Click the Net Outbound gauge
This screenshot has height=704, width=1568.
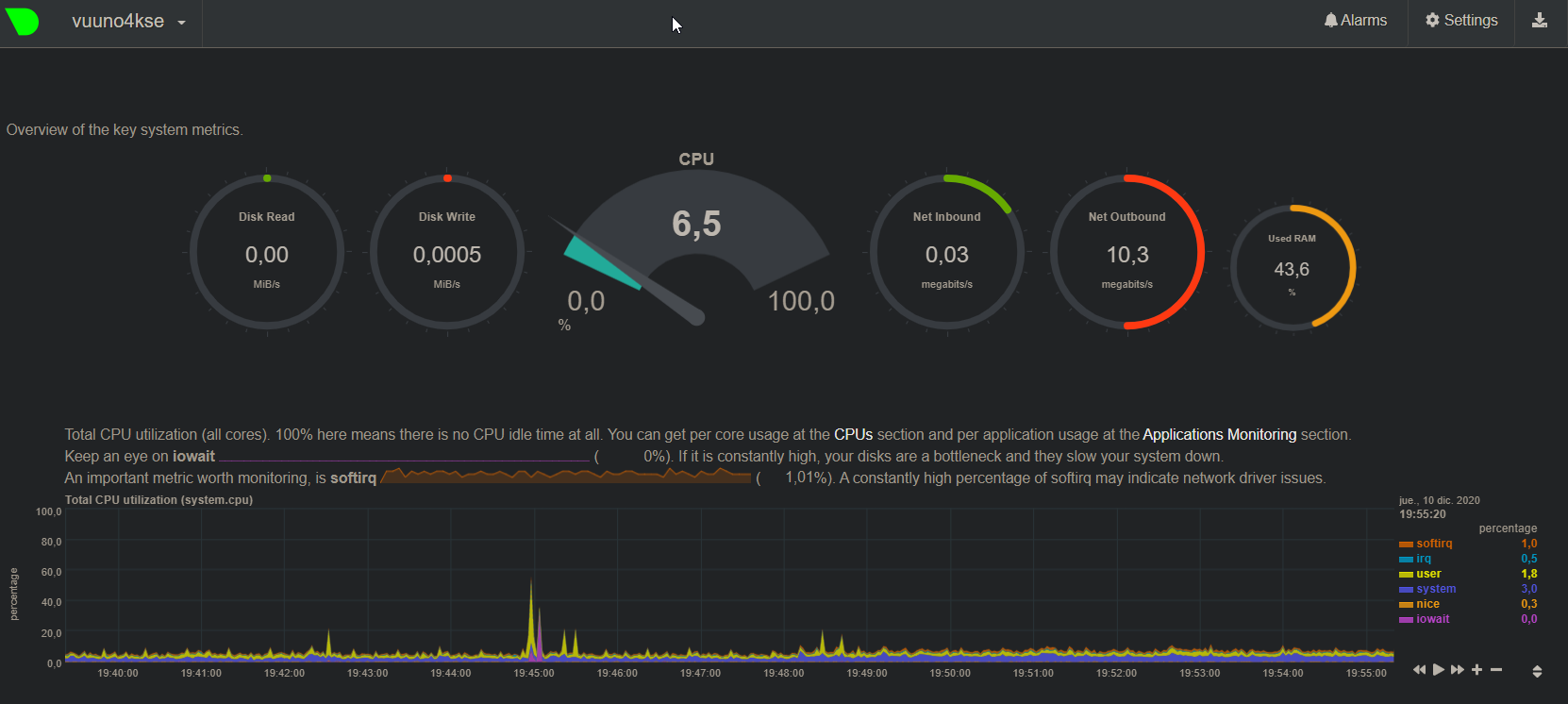click(1126, 253)
